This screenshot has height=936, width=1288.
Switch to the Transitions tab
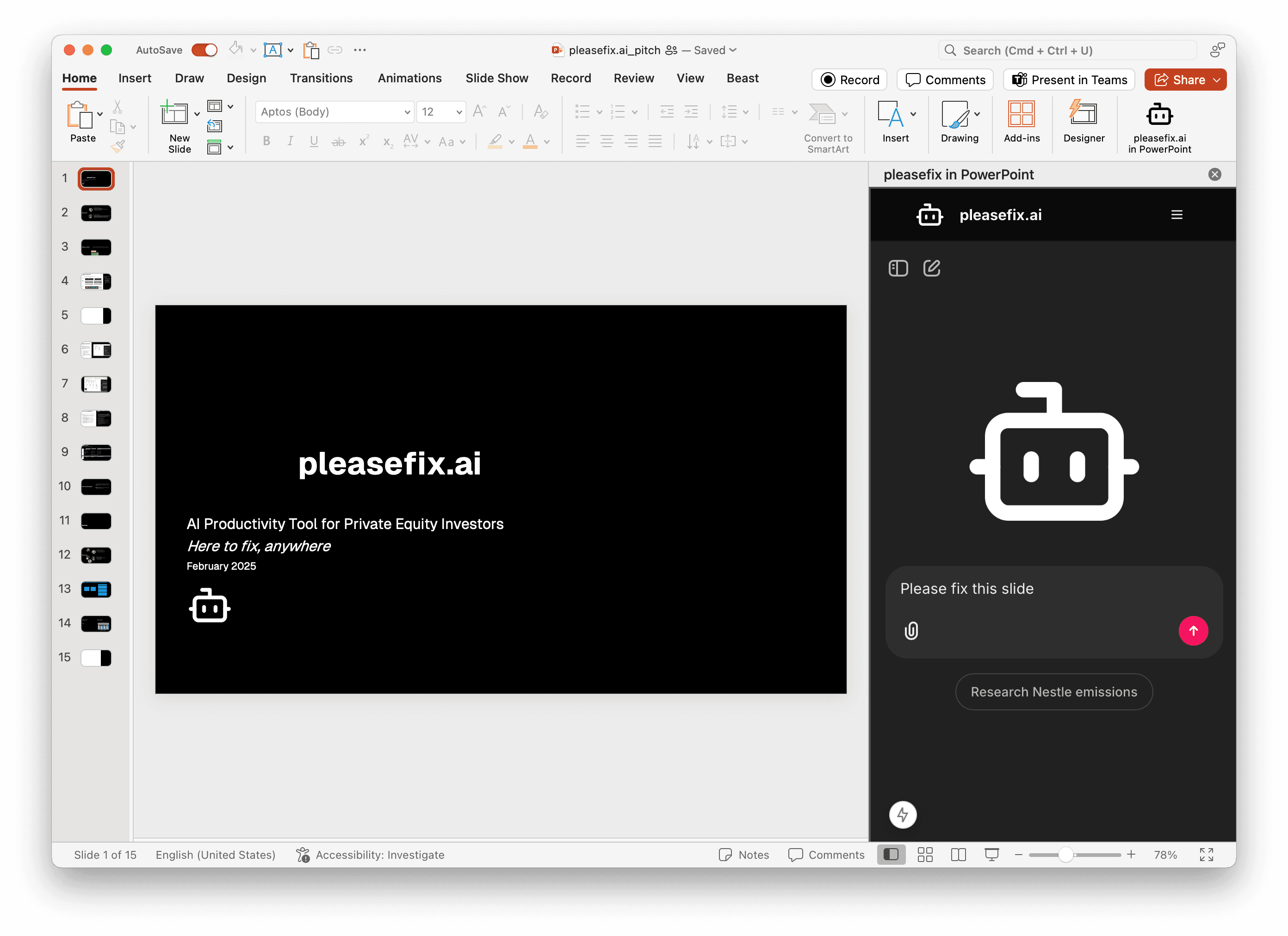321,78
